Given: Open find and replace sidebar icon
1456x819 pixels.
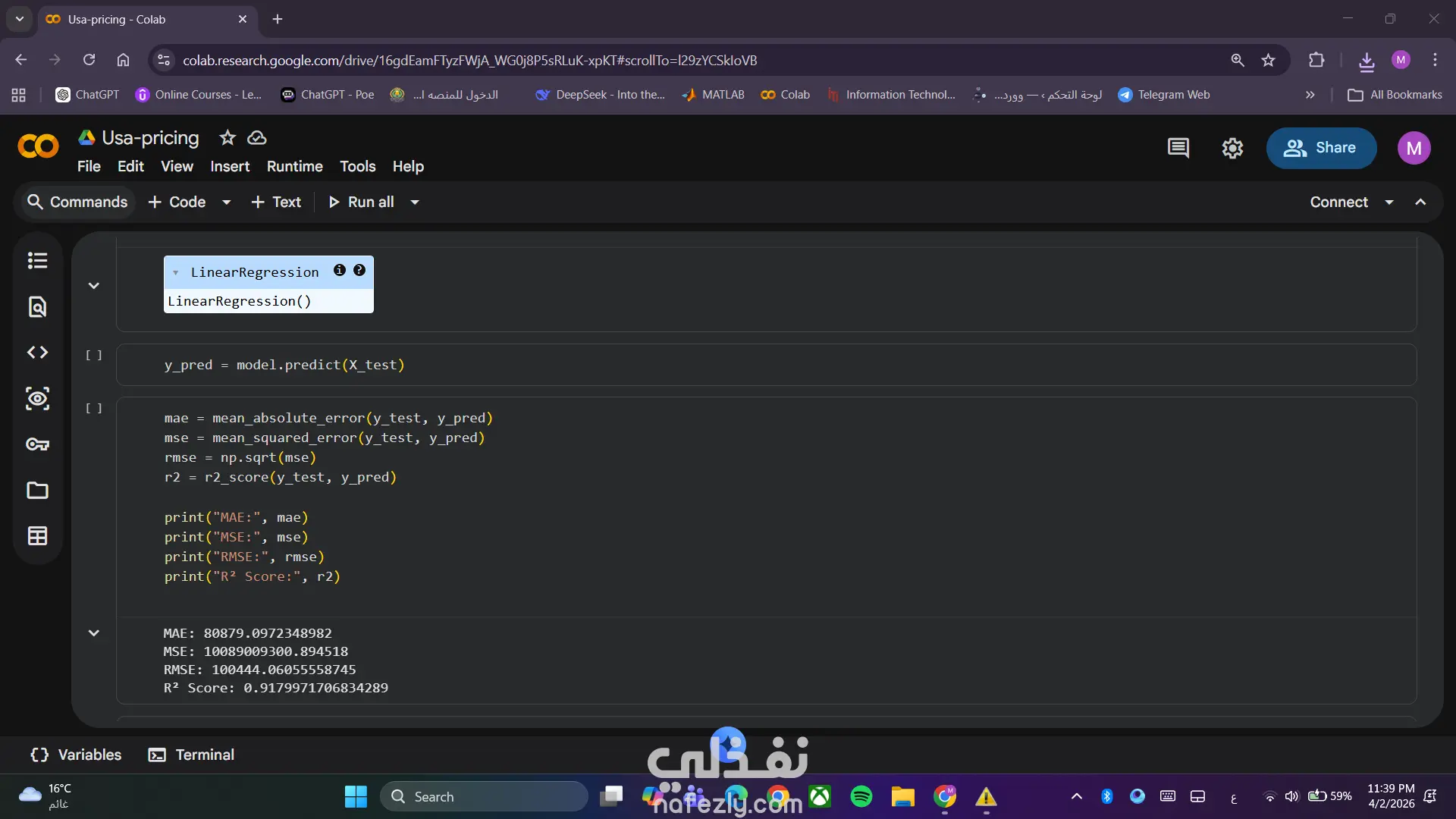Looking at the screenshot, I should tap(37, 307).
